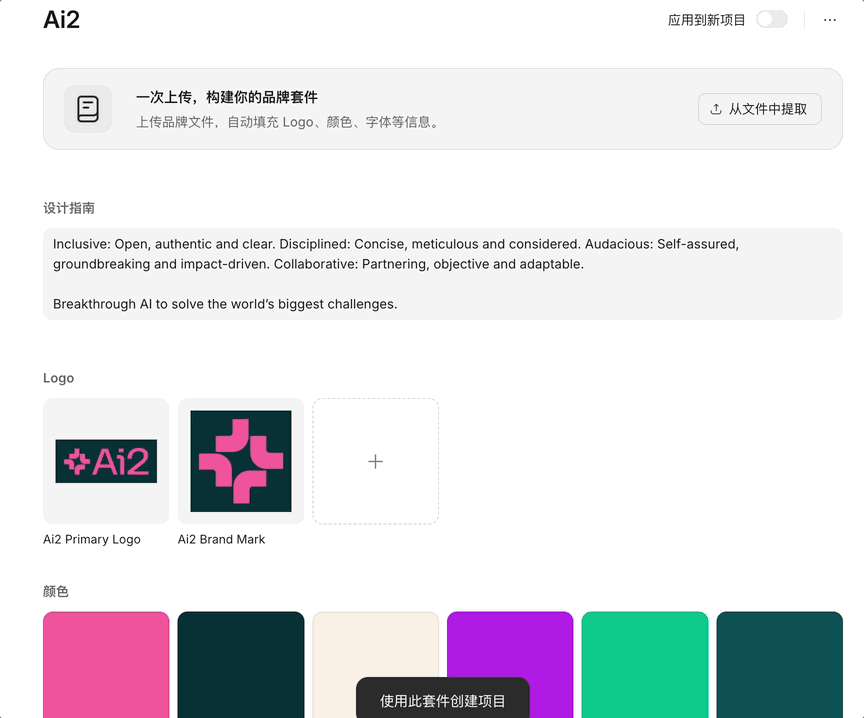
Task: Click the 一次上传，构建你的品牌套件 heading
Action: point(227,98)
